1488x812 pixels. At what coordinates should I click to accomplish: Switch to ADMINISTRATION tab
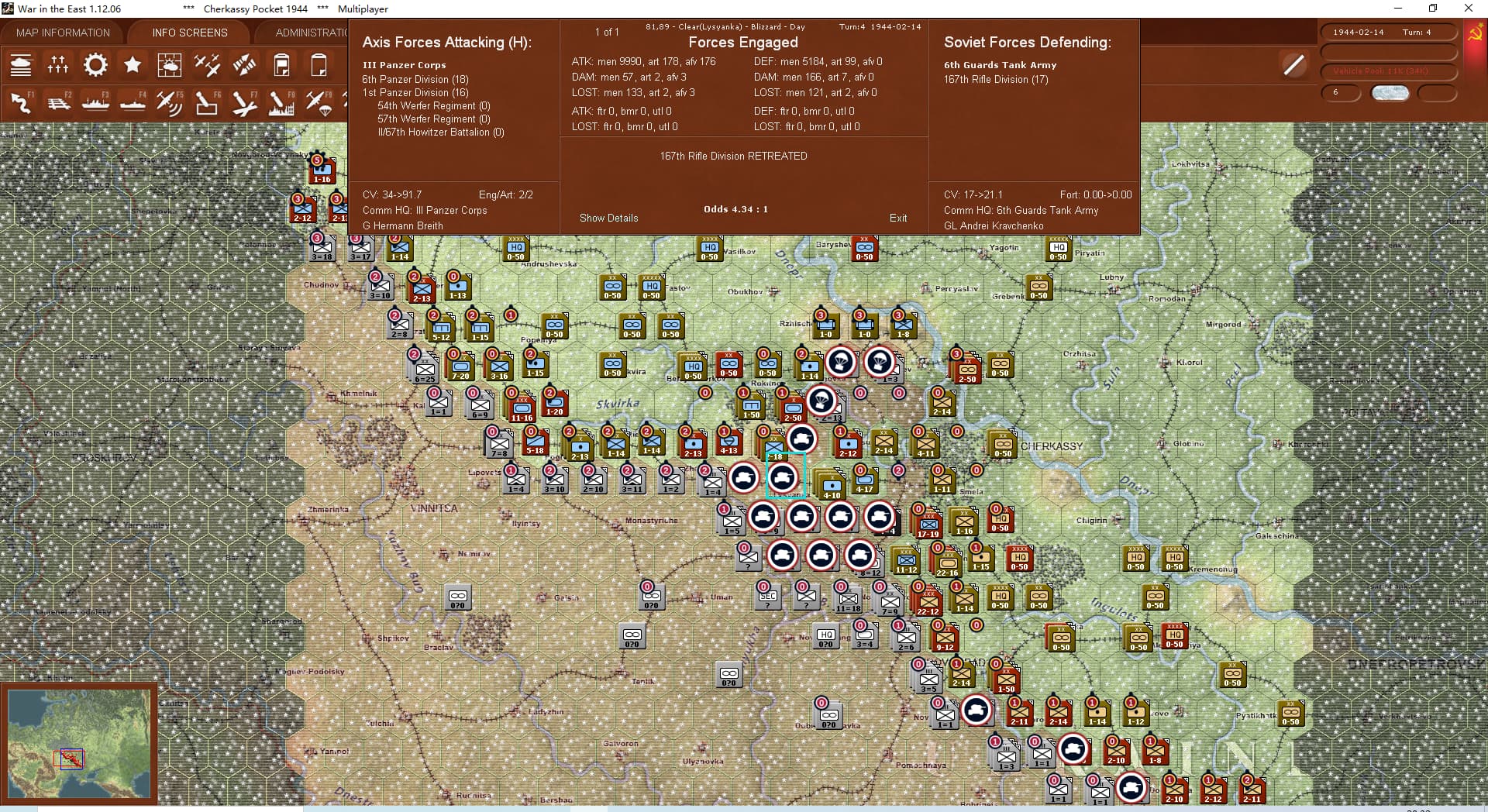tap(310, 33)
